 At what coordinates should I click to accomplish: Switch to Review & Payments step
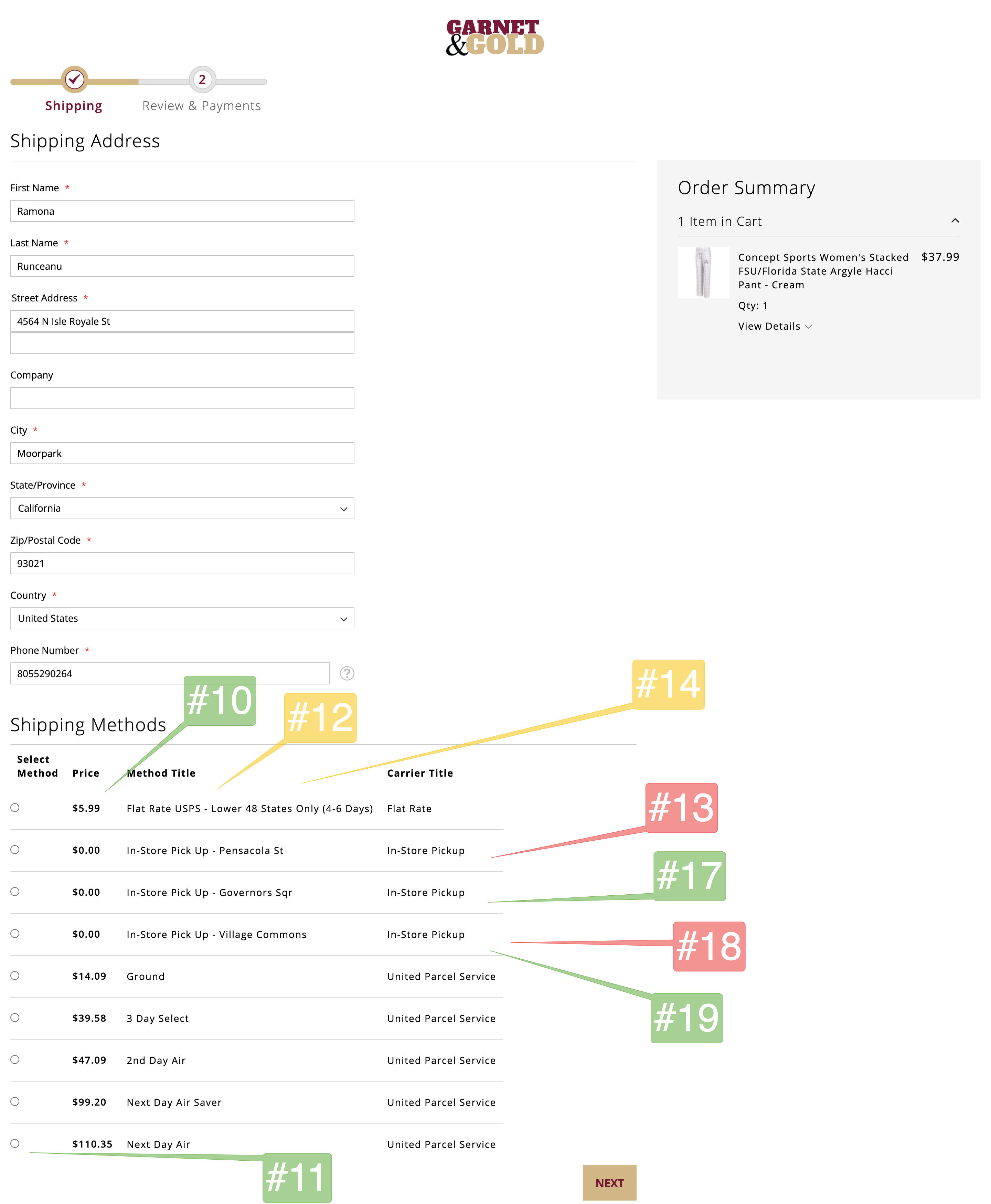pyautogui.click(x=202, y=106)
